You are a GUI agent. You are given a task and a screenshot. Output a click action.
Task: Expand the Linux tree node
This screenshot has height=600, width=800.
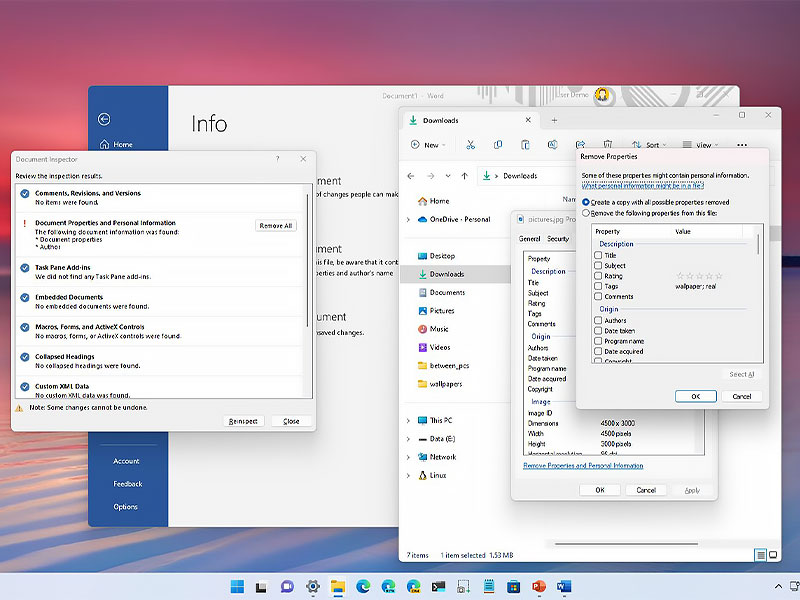(408, 476)
